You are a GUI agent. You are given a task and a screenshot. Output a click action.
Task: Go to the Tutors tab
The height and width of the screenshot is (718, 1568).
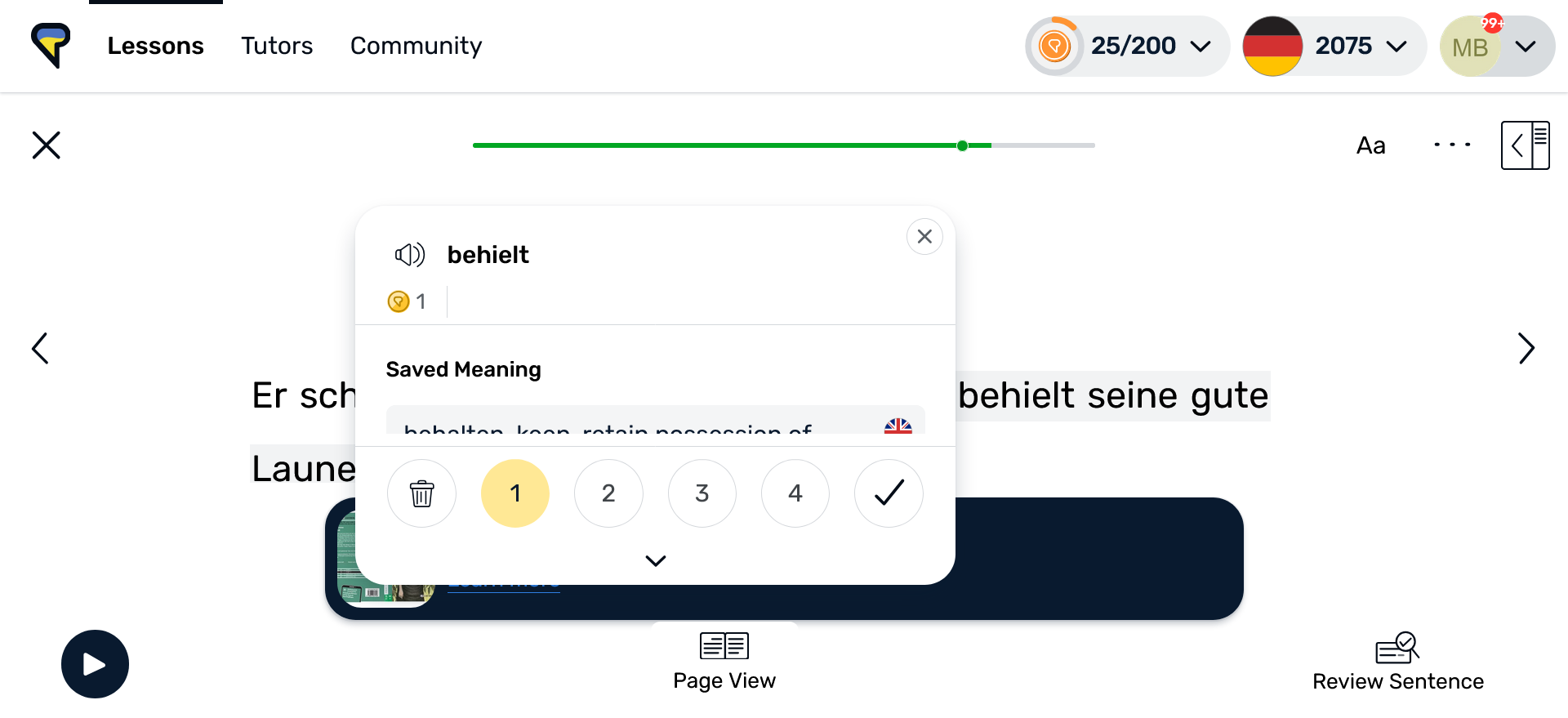click(277, 46)
